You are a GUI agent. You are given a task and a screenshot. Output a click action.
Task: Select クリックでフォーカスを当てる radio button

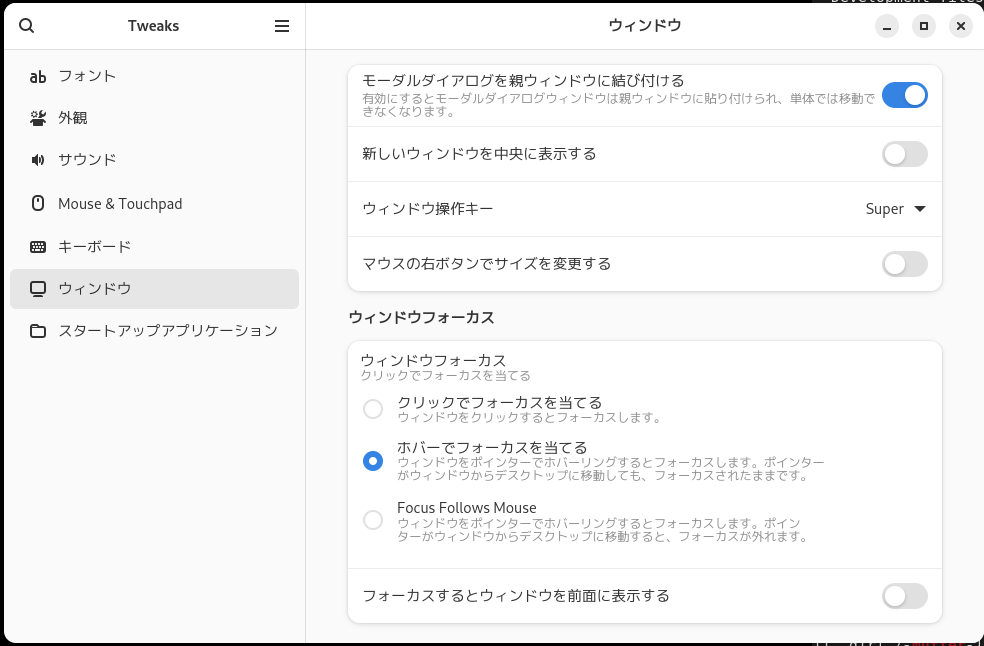pos(373,409)
